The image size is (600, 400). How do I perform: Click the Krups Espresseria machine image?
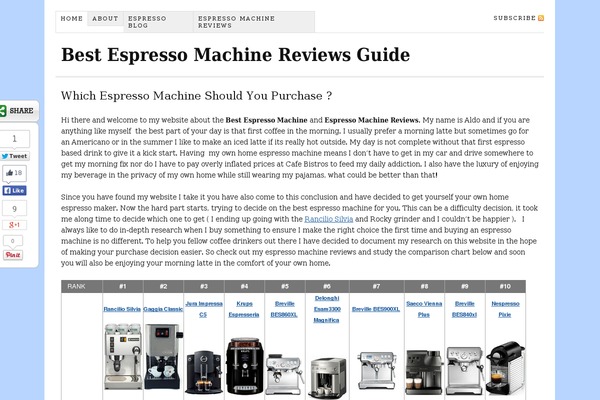pyautogui.click(x=245, y=366)
